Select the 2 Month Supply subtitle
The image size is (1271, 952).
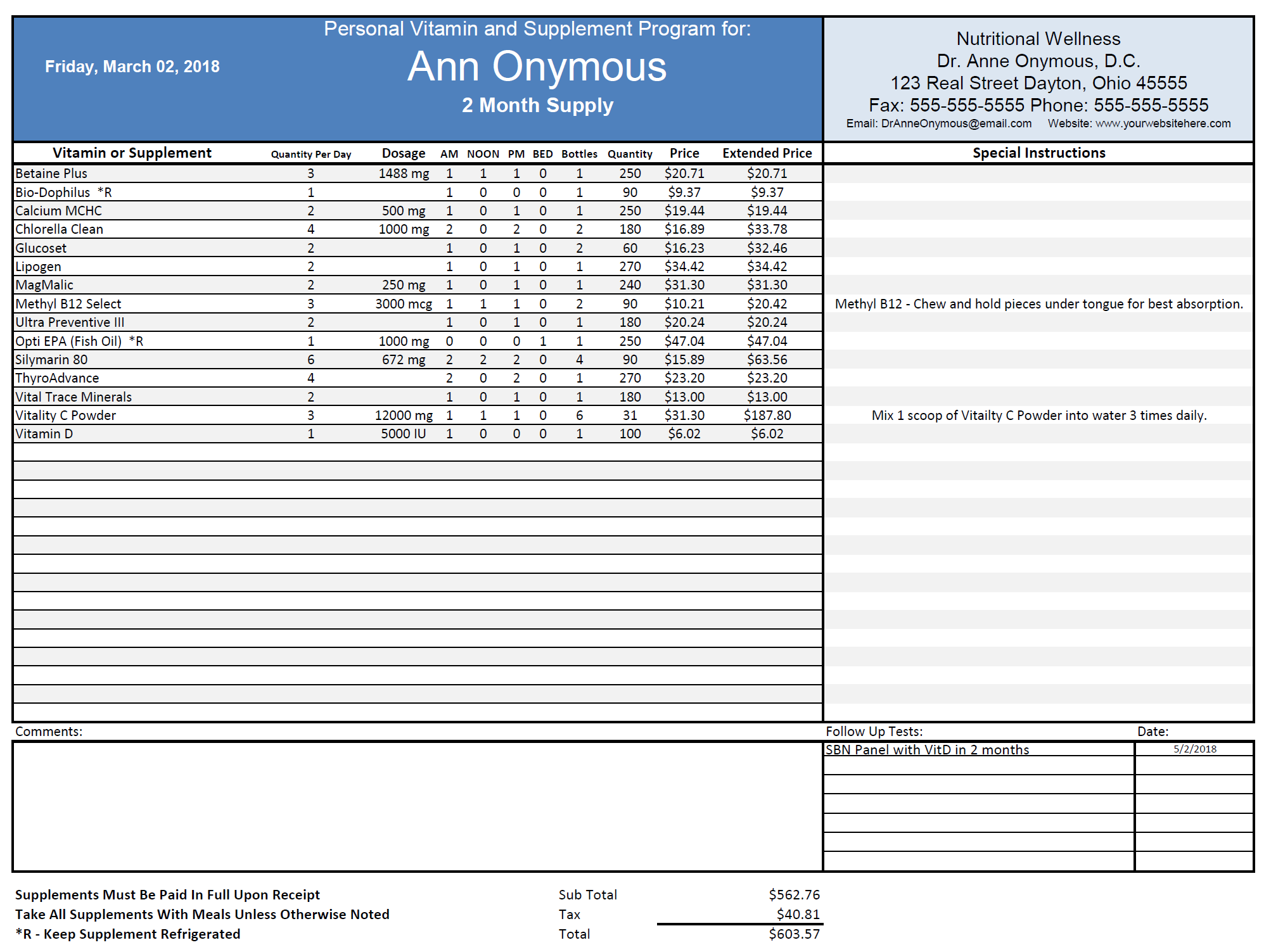537,105
